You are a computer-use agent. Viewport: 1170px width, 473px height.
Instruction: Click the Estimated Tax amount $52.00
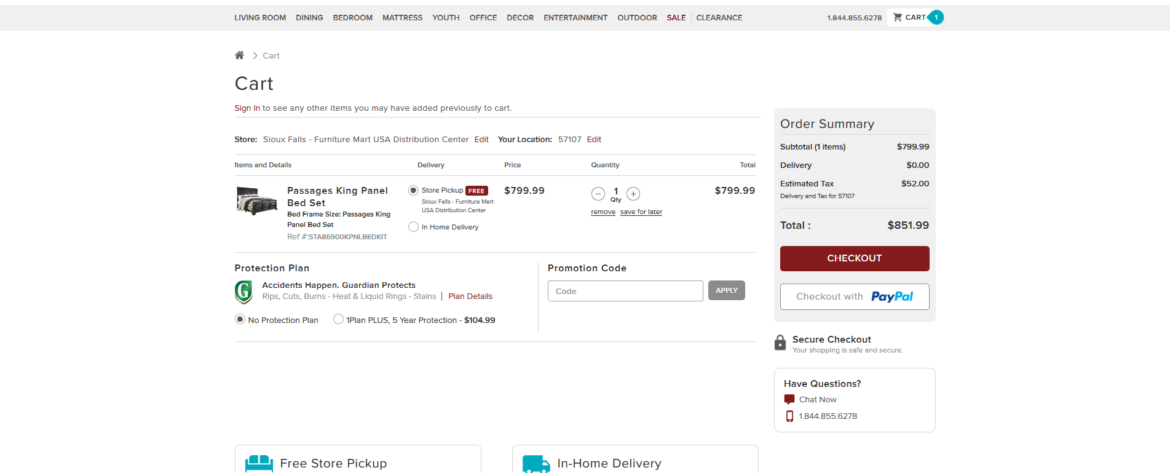(x=915, y=184)
